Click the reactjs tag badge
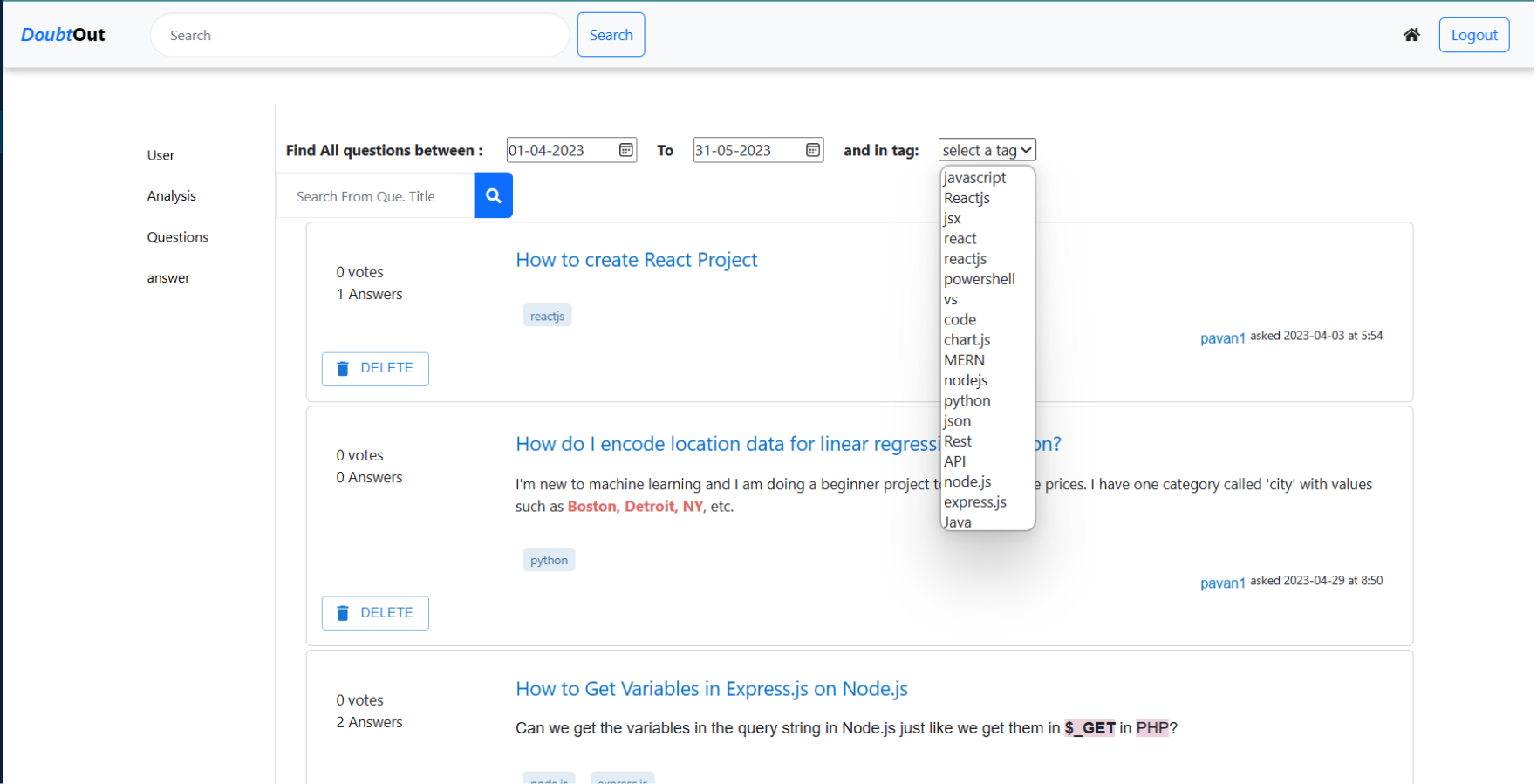 547,316
